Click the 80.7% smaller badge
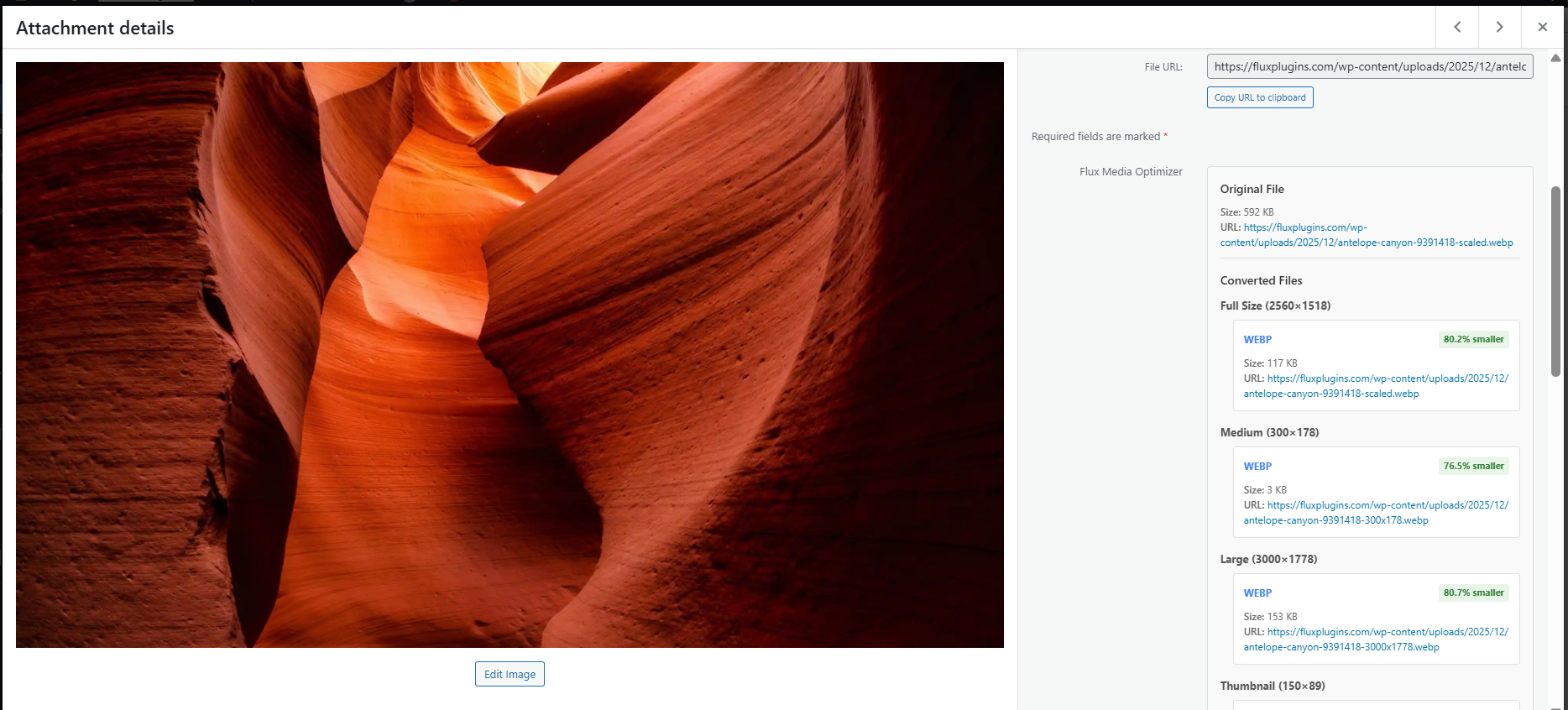This screenshot has width=1568, height=710. pos(1473,593)
